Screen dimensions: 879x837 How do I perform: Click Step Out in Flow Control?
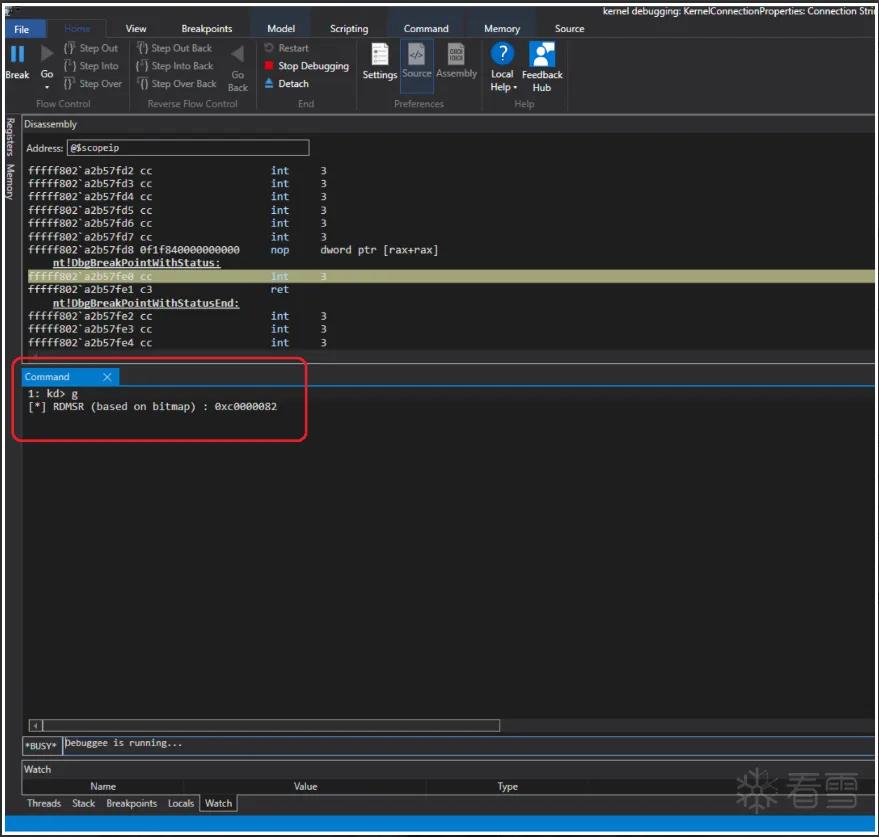pyautogui.click(x=91, y=48)
